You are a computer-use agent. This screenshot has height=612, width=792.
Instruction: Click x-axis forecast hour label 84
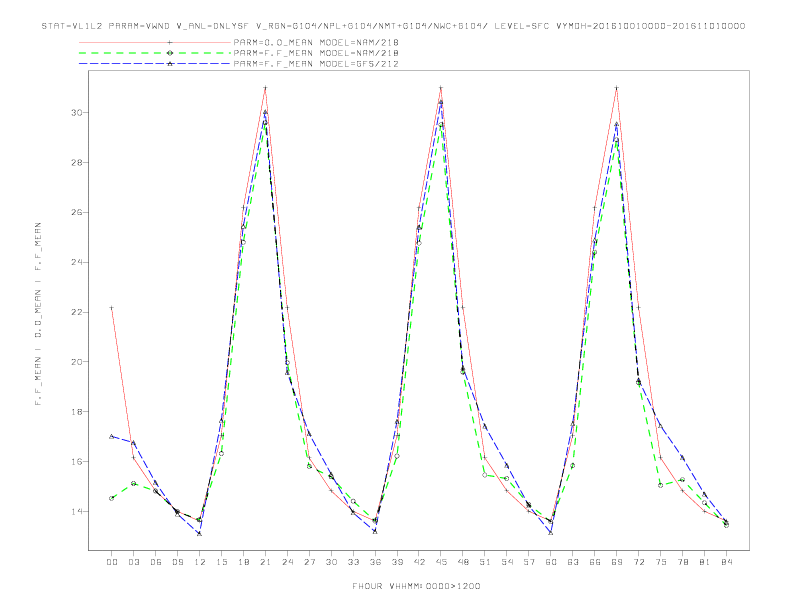pyautogui.click(x=726, y=562)
